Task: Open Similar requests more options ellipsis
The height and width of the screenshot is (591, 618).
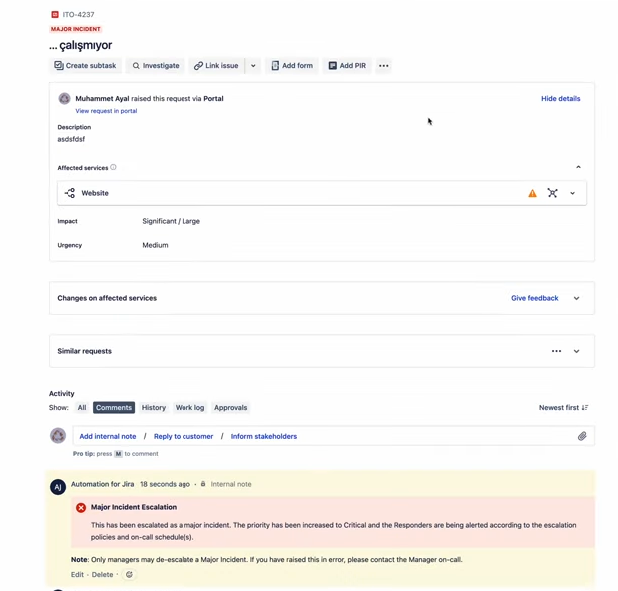Action: coord(556,351)
